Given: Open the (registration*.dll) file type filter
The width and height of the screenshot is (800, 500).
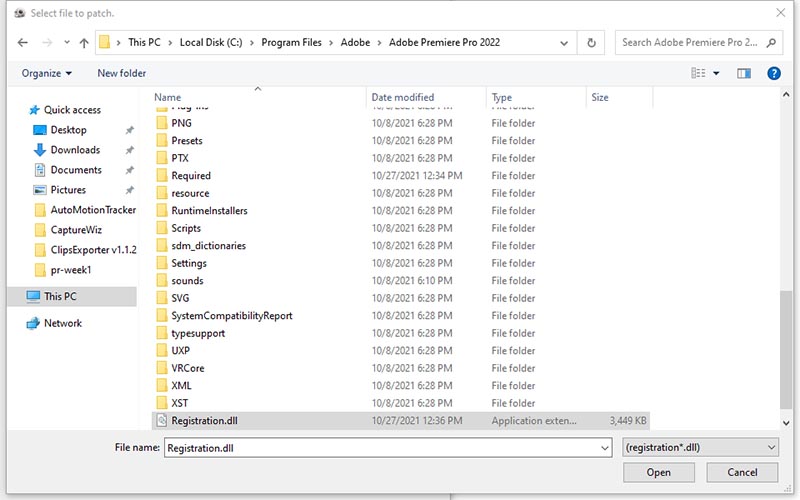Looking at the screenshot, I should pos(701,447).
